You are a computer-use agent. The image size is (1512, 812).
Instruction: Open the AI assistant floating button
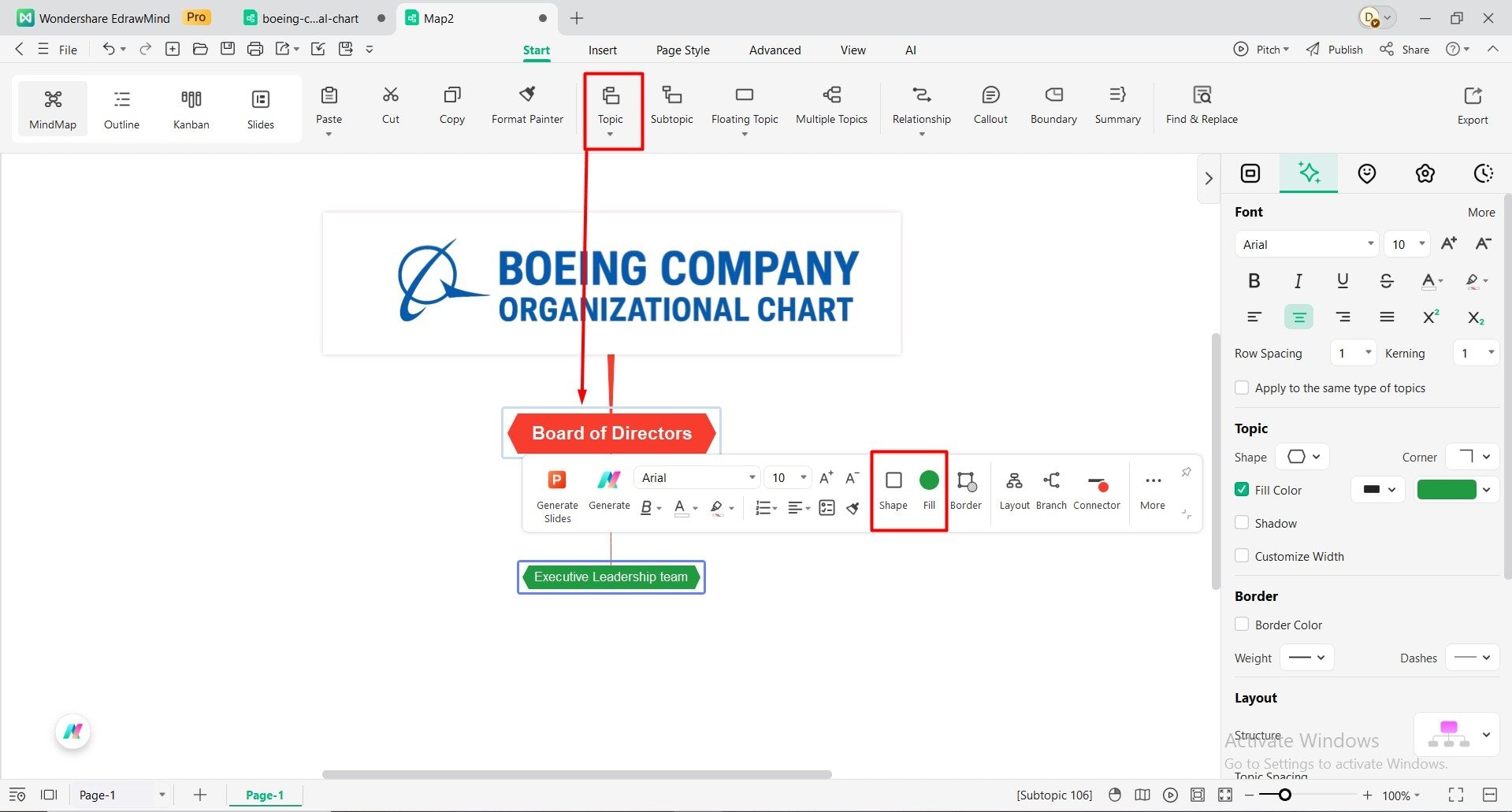point(73,732)
